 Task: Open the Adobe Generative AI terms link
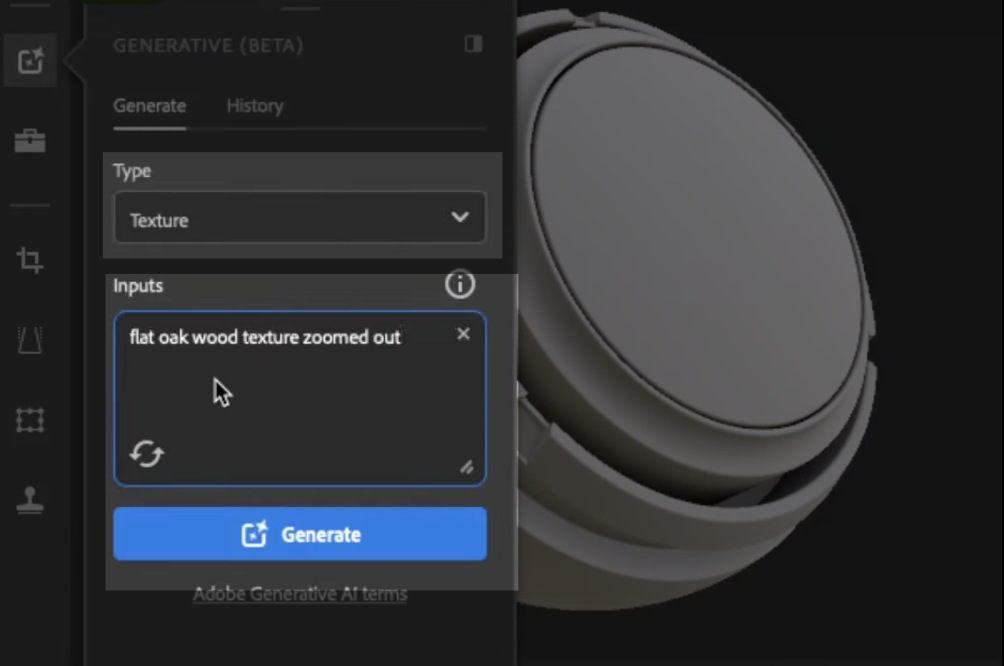tap(300, 594)
